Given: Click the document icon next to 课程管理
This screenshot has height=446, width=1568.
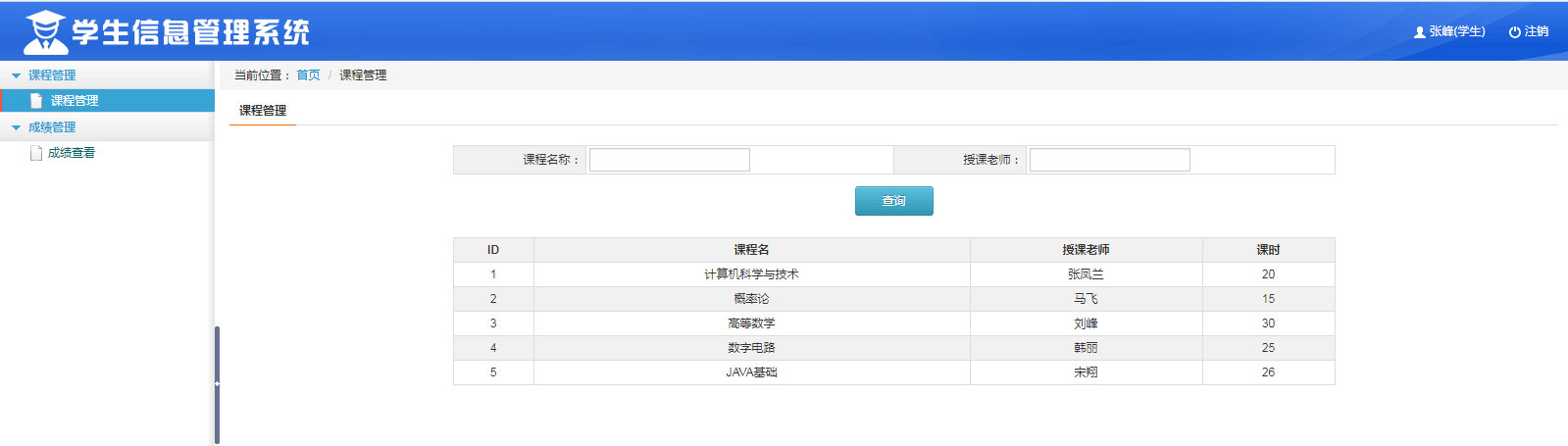Looking at the screenshot, I should (36, 101).
